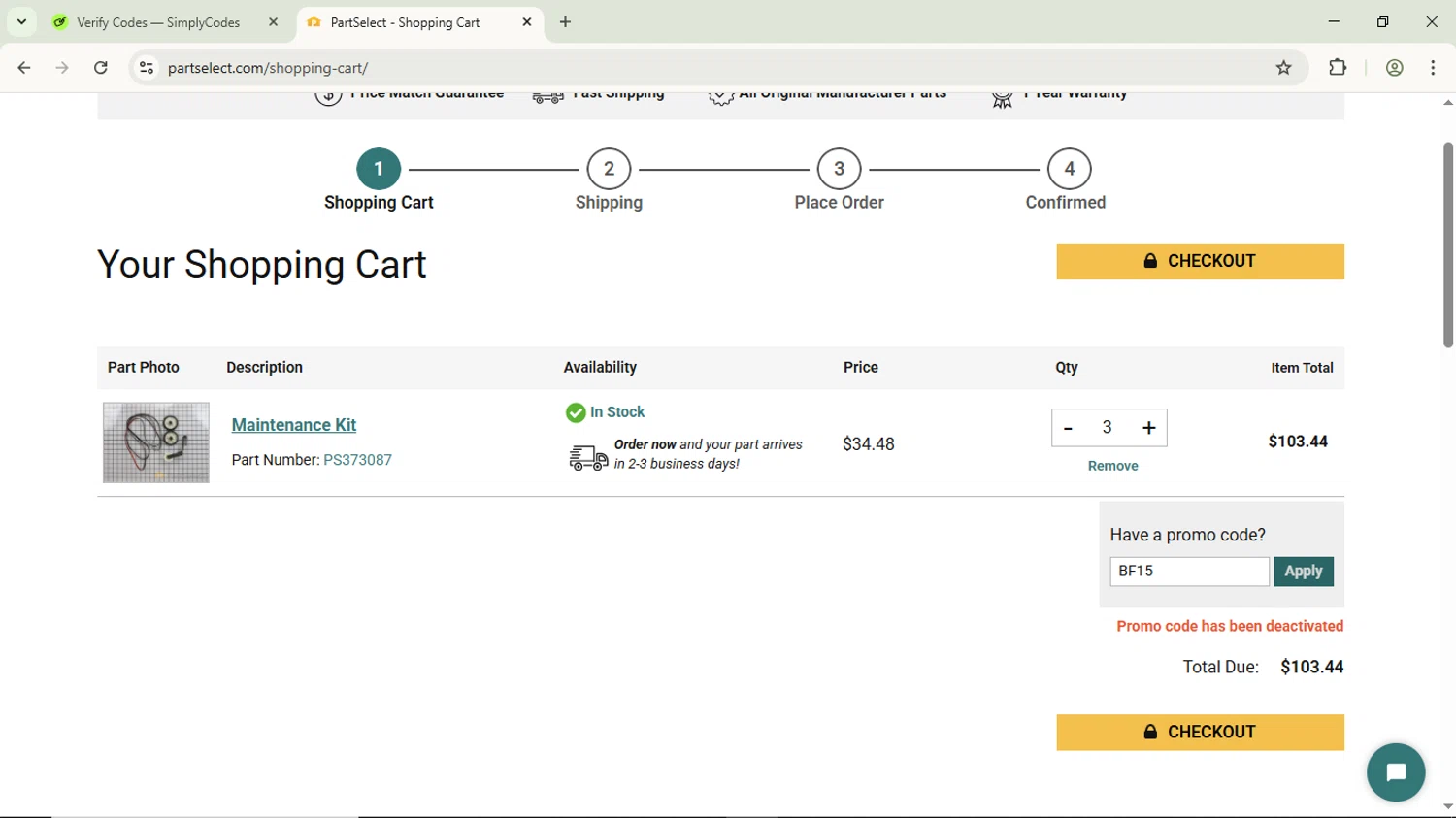
Task: Switch to Verify Codes SimplyCodes tab
Action: point(158,22)
